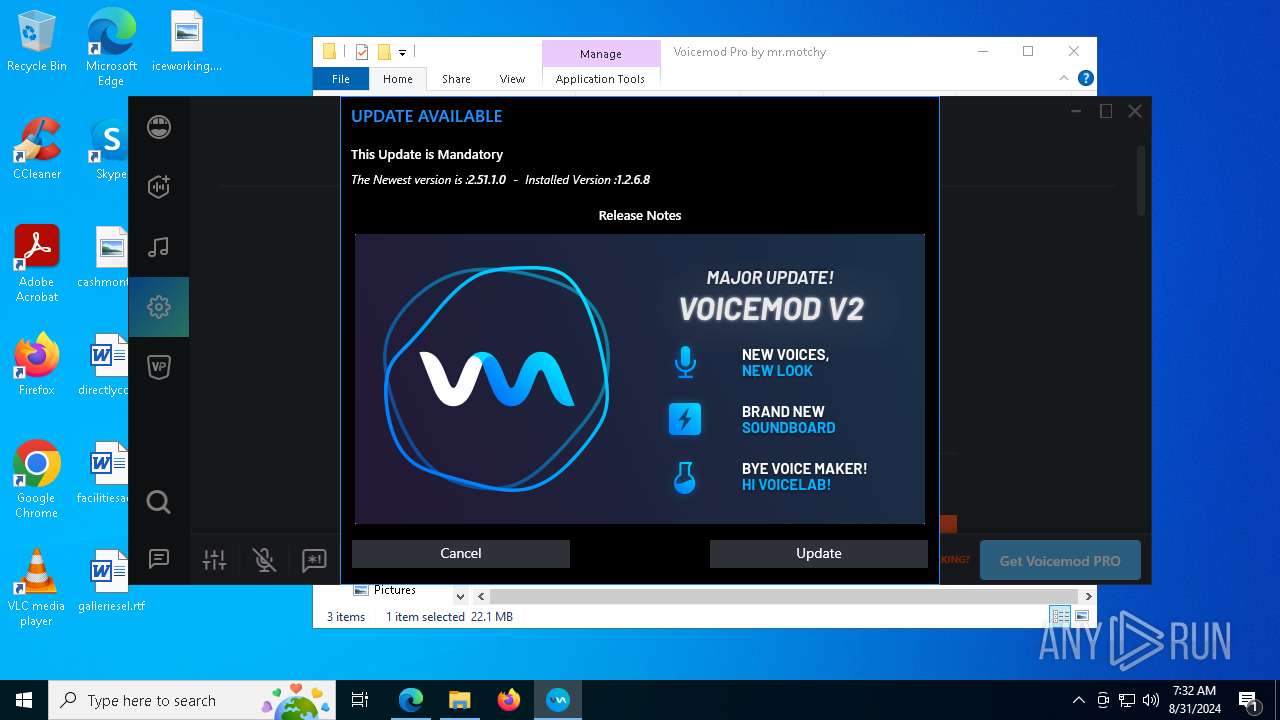Open File Explorer taskbar icon

click(x=460, y=700)
